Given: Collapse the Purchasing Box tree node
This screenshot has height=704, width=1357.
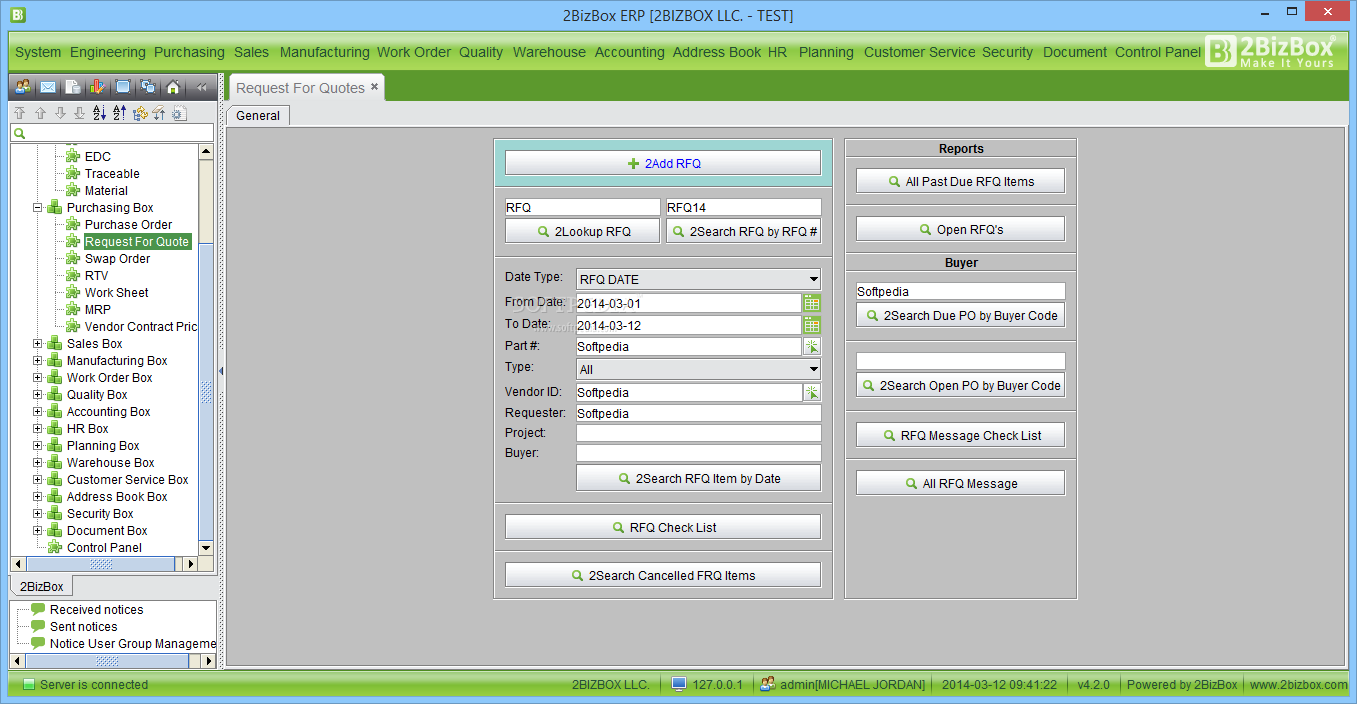Looking at the screenshot, I should (38, 208).
